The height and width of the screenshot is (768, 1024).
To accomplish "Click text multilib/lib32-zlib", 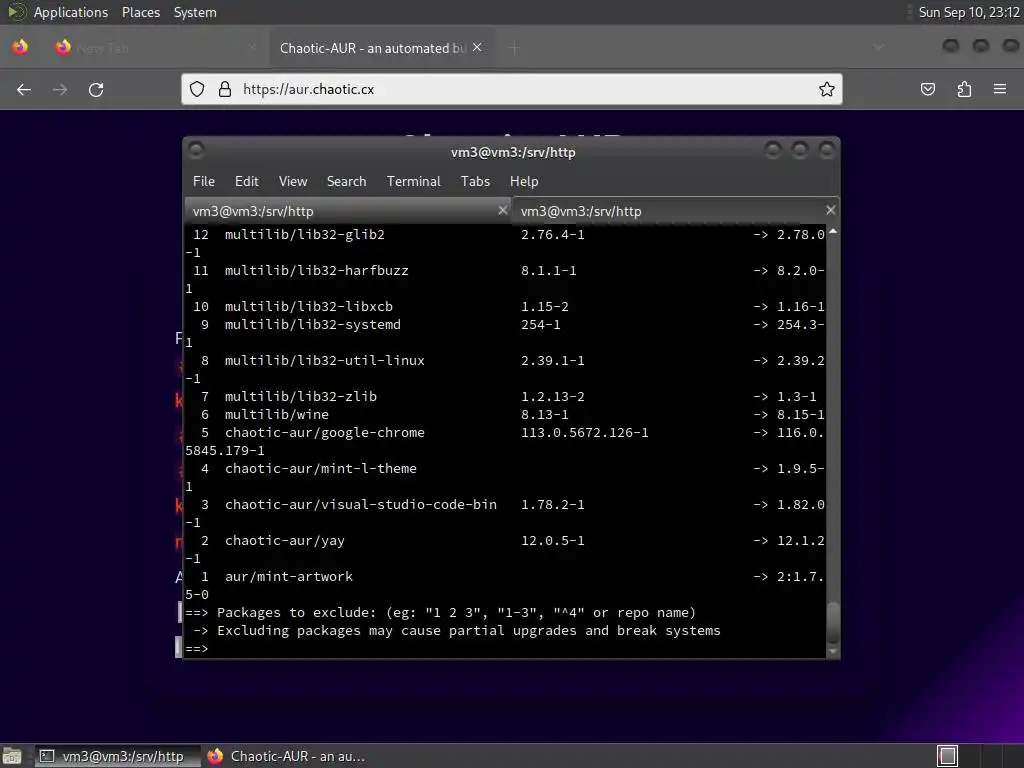I will tap(300, 396).
